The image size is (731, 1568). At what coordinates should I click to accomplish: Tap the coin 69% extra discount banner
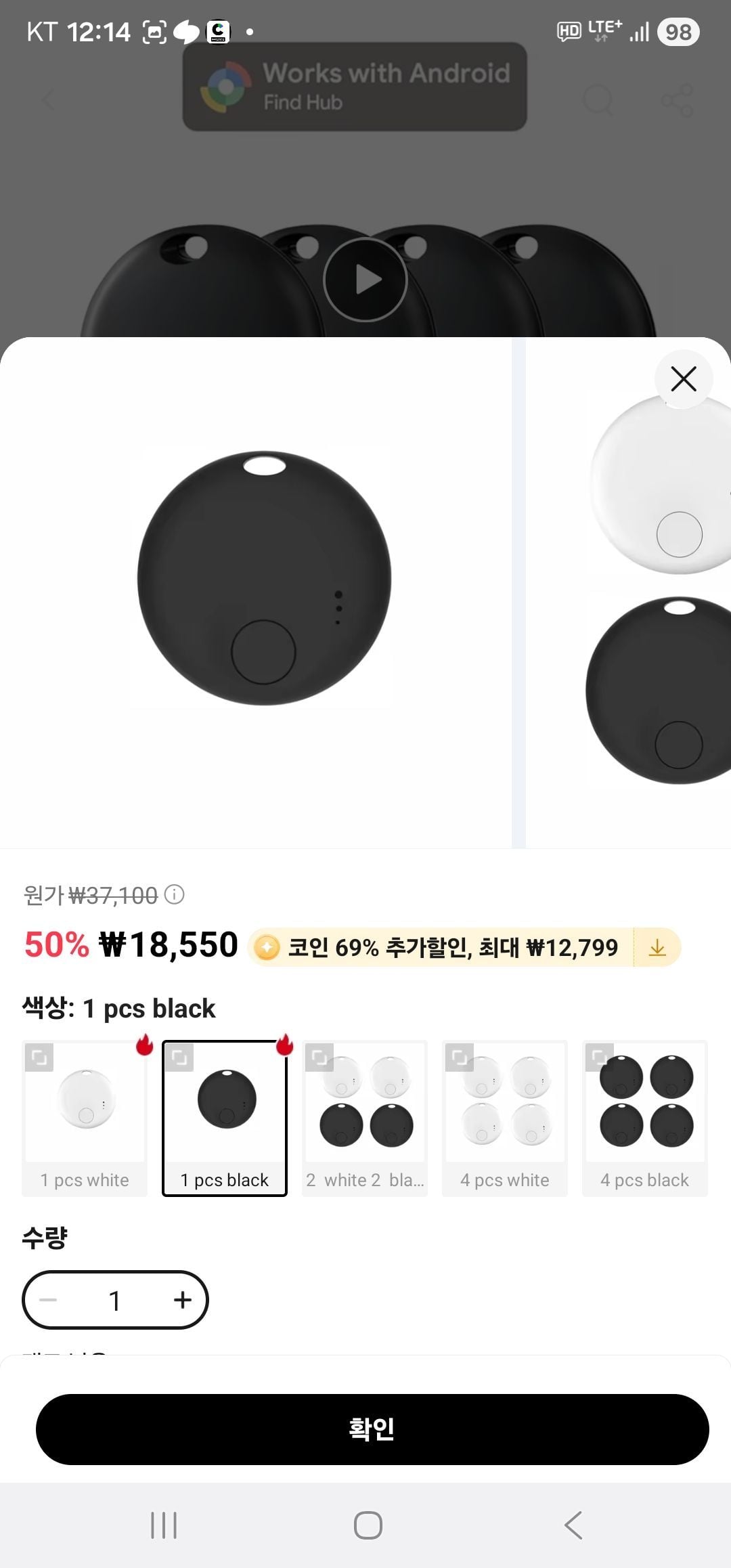(440, 948)
